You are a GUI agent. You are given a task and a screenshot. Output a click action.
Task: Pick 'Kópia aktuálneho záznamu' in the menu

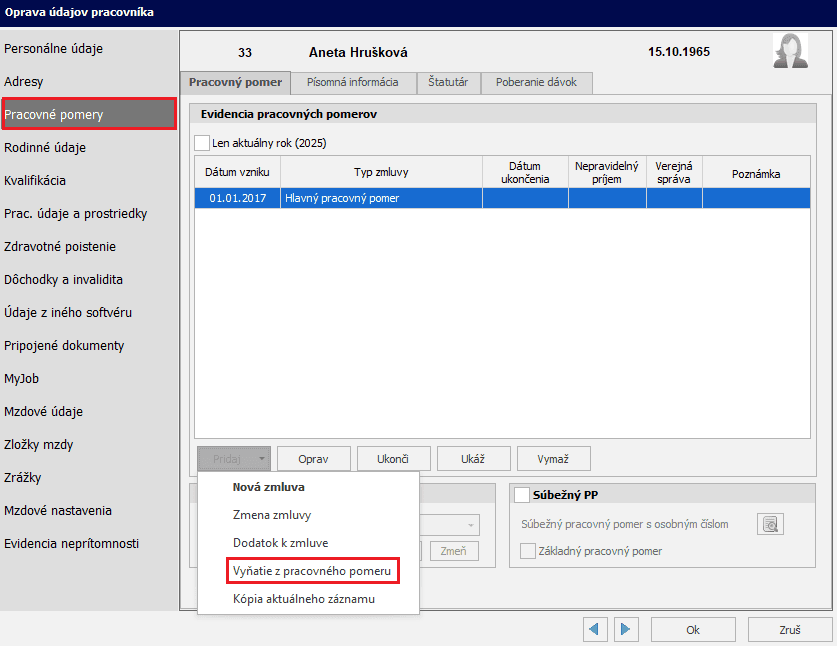click(x=304, y=599)
